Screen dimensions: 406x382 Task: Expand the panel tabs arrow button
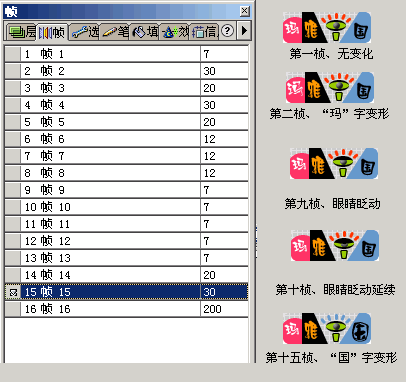pos(244,31)
